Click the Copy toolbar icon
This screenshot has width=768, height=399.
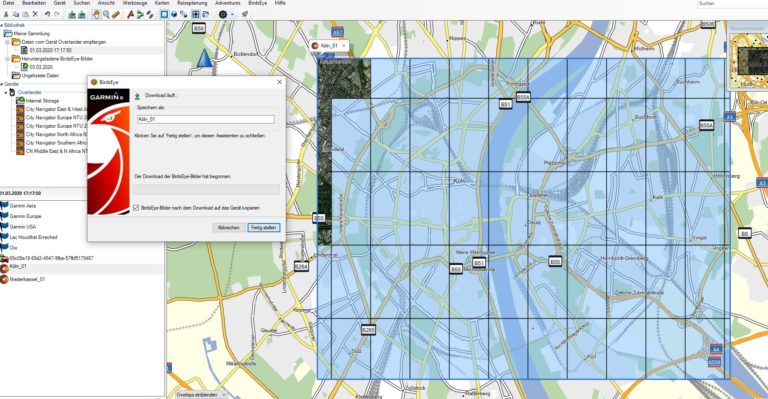(x=16, y=15)
